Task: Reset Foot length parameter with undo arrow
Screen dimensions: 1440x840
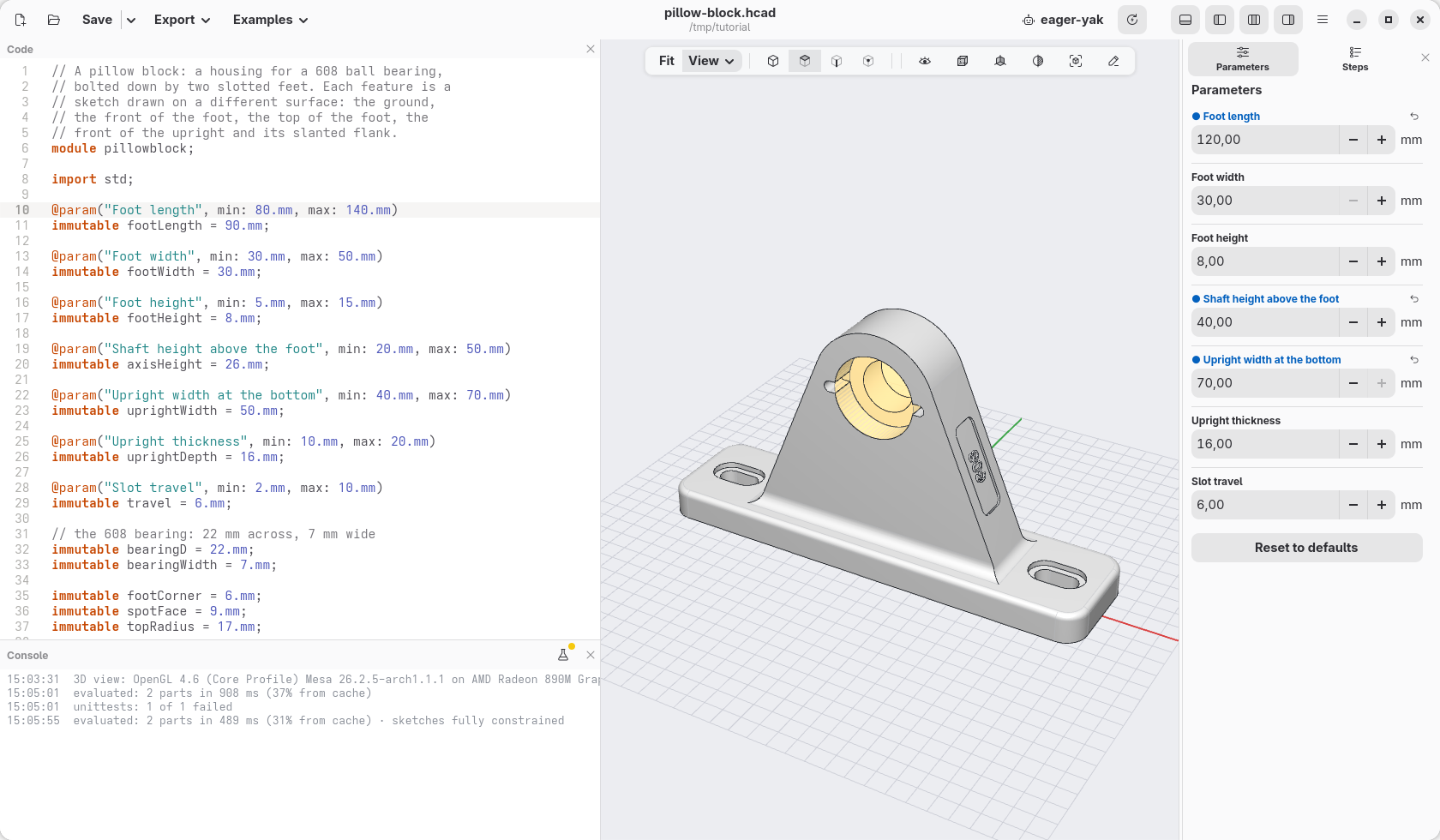Action: (x=1414, y=117)
